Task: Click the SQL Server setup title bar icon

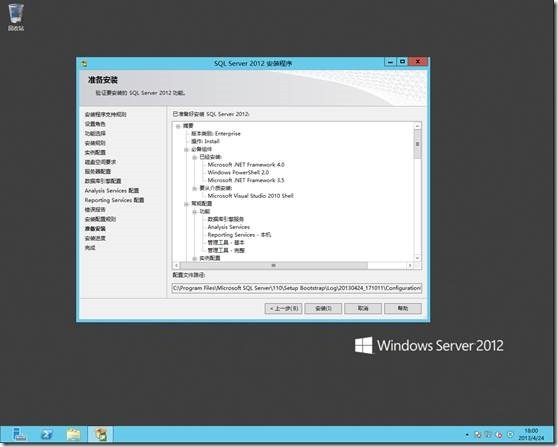Action: click(x=84, y=64)
